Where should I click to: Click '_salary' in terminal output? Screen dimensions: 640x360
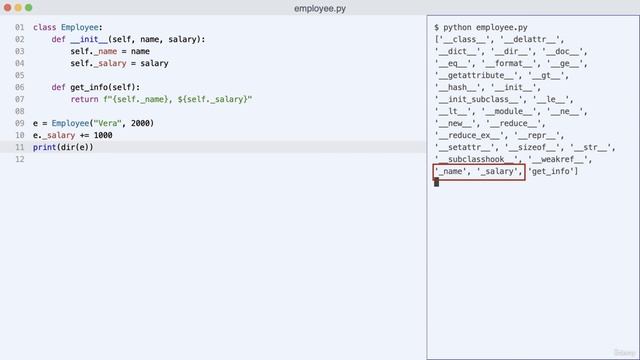coord(498,171)
